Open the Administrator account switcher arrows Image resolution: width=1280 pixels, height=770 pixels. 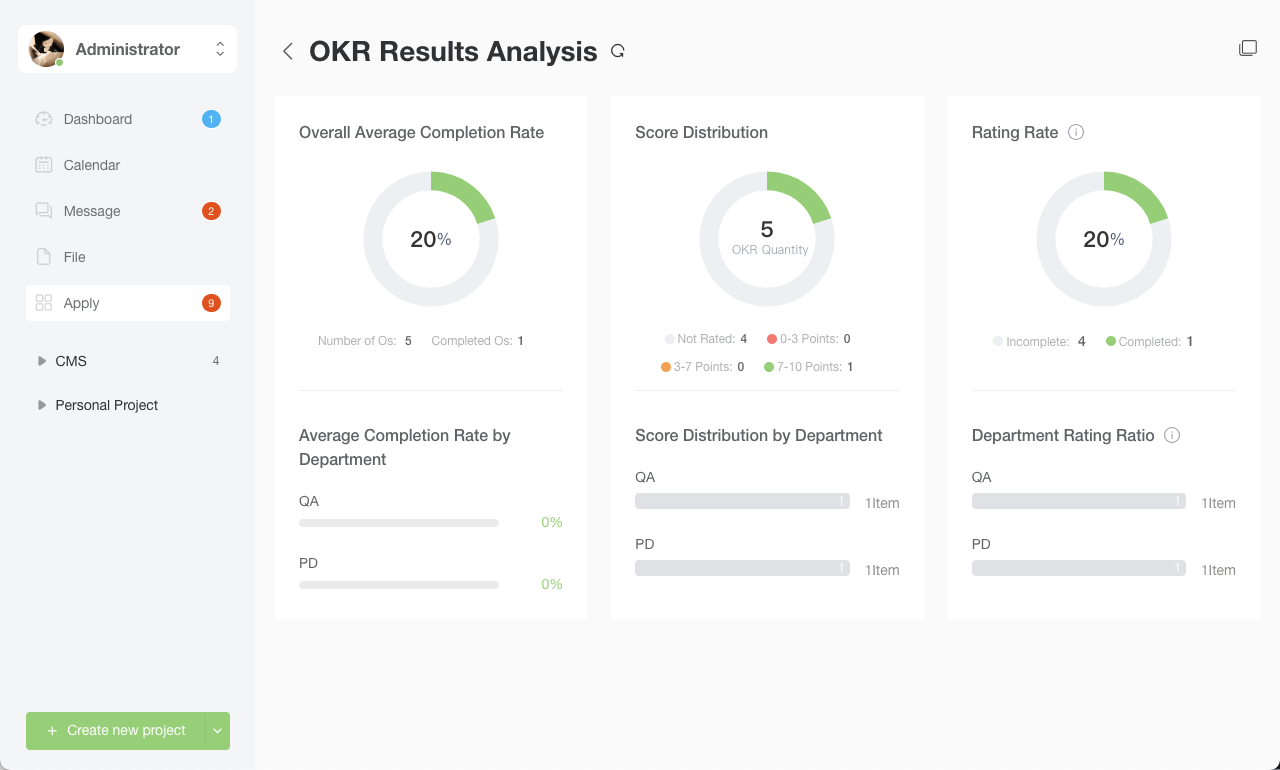click(220, 49)
